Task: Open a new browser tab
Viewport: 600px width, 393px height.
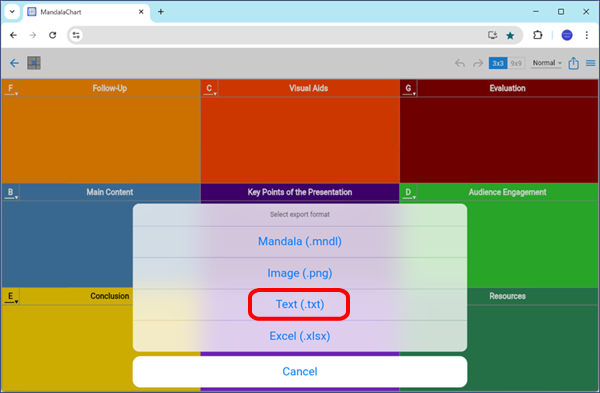Action: pos(161,12)
